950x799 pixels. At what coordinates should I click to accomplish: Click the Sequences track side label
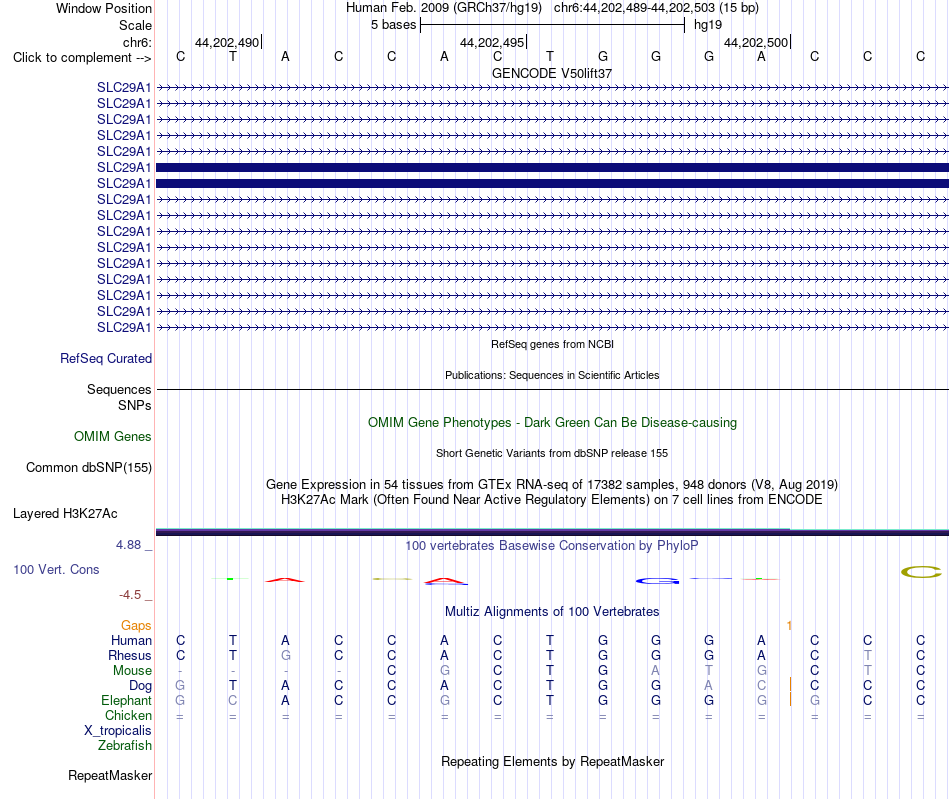pyautogui.click(x=119, y=390)
